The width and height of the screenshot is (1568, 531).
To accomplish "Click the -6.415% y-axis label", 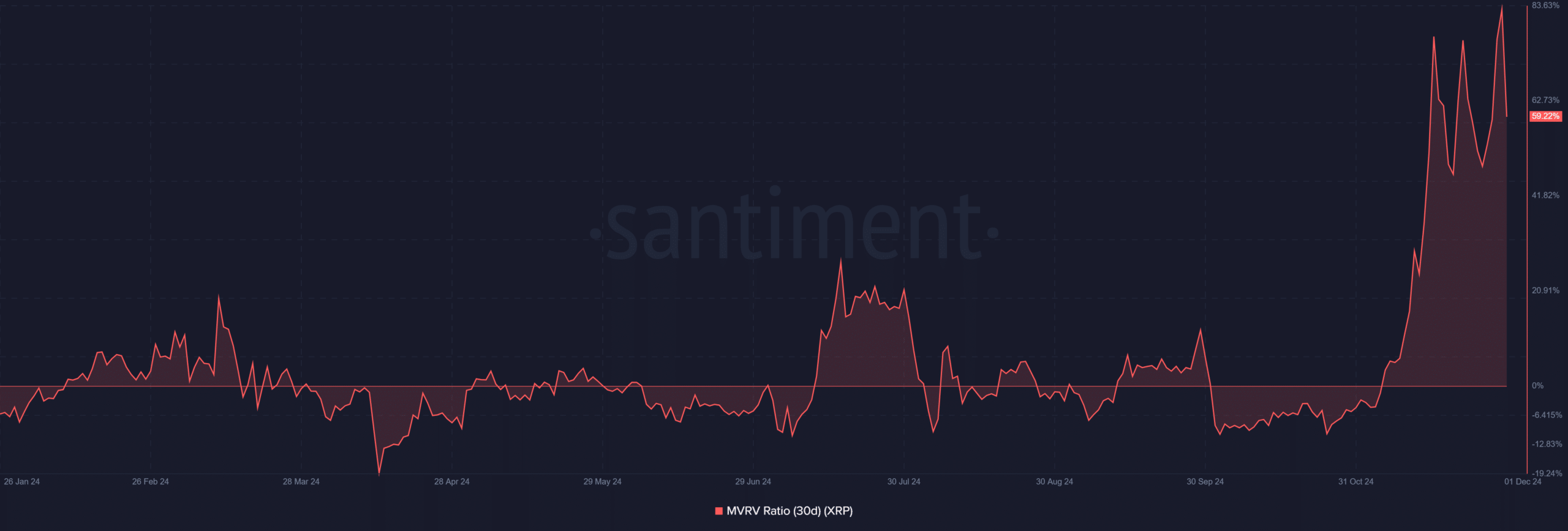I will pyautogui.click(x=1547, y=415).
